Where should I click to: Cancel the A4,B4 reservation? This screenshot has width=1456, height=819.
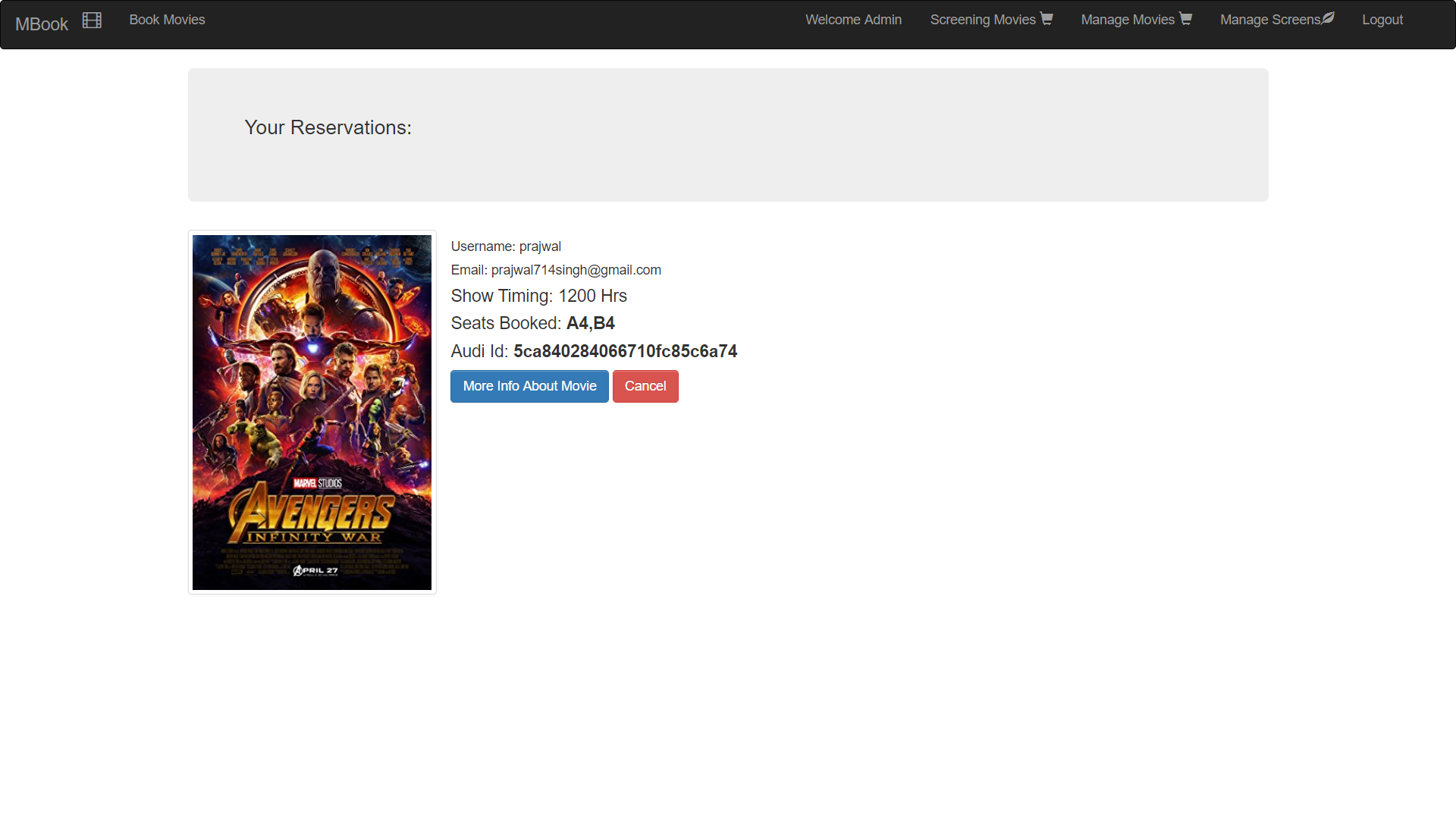pyautogui.click(x=645, y=386)
